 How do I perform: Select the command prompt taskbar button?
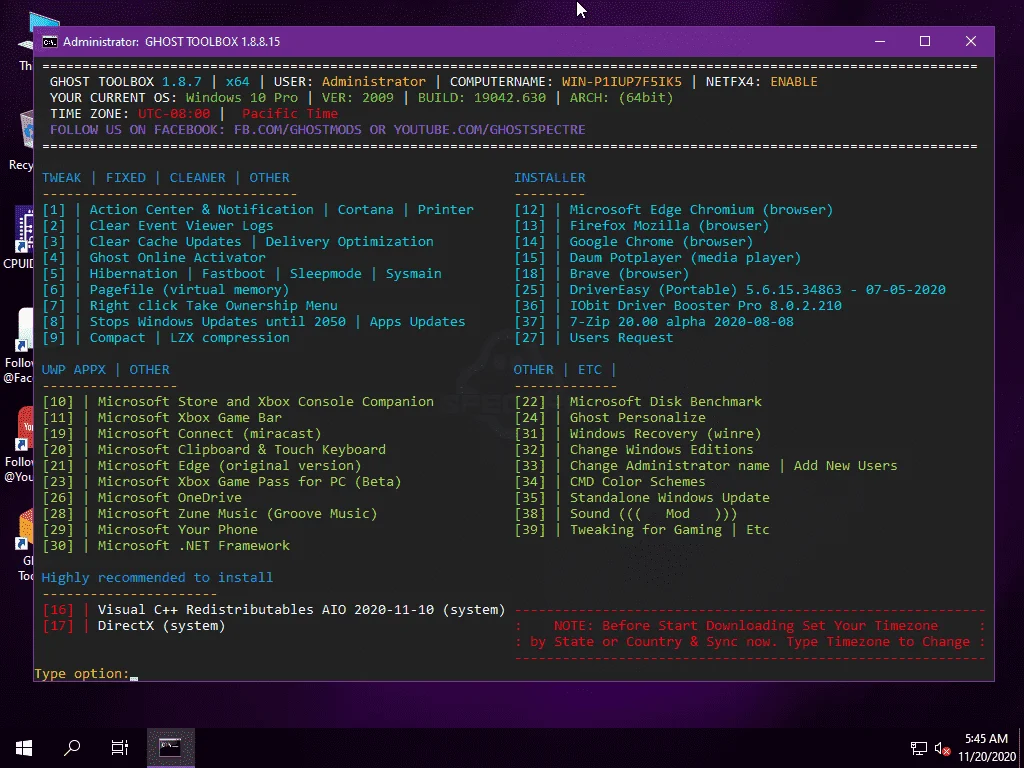tap(170, 748)
